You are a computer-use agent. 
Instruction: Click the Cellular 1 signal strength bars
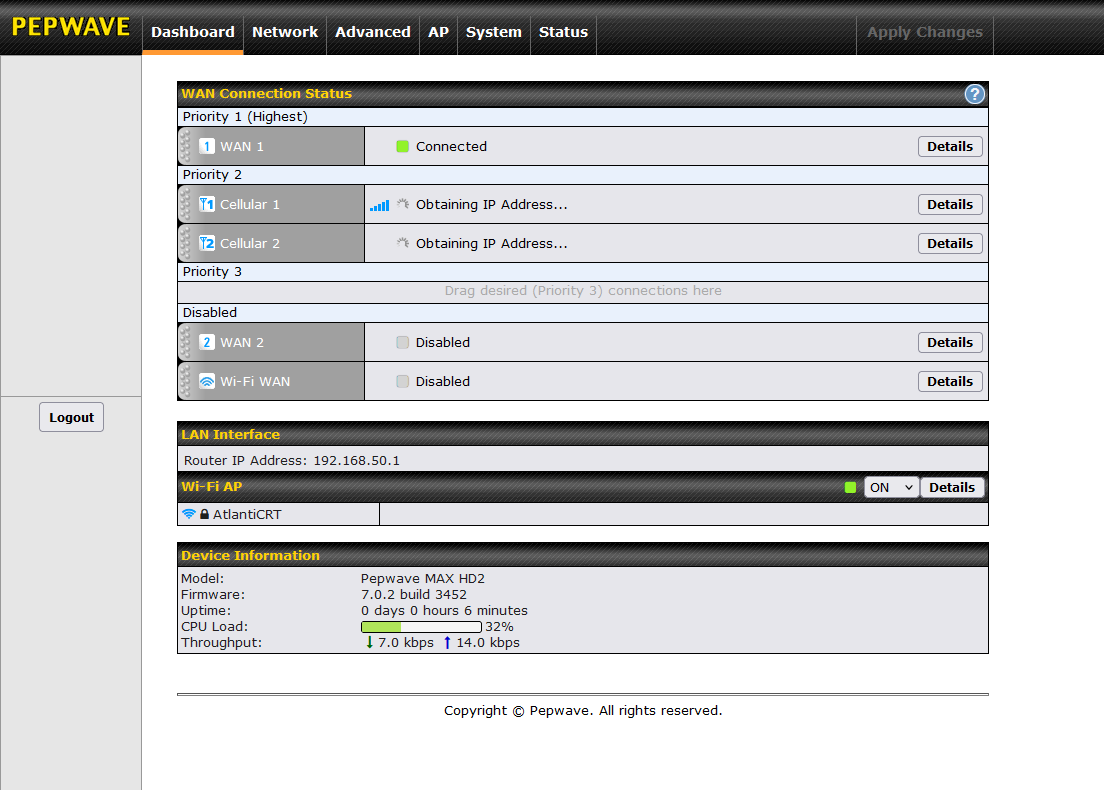(380, 206)
